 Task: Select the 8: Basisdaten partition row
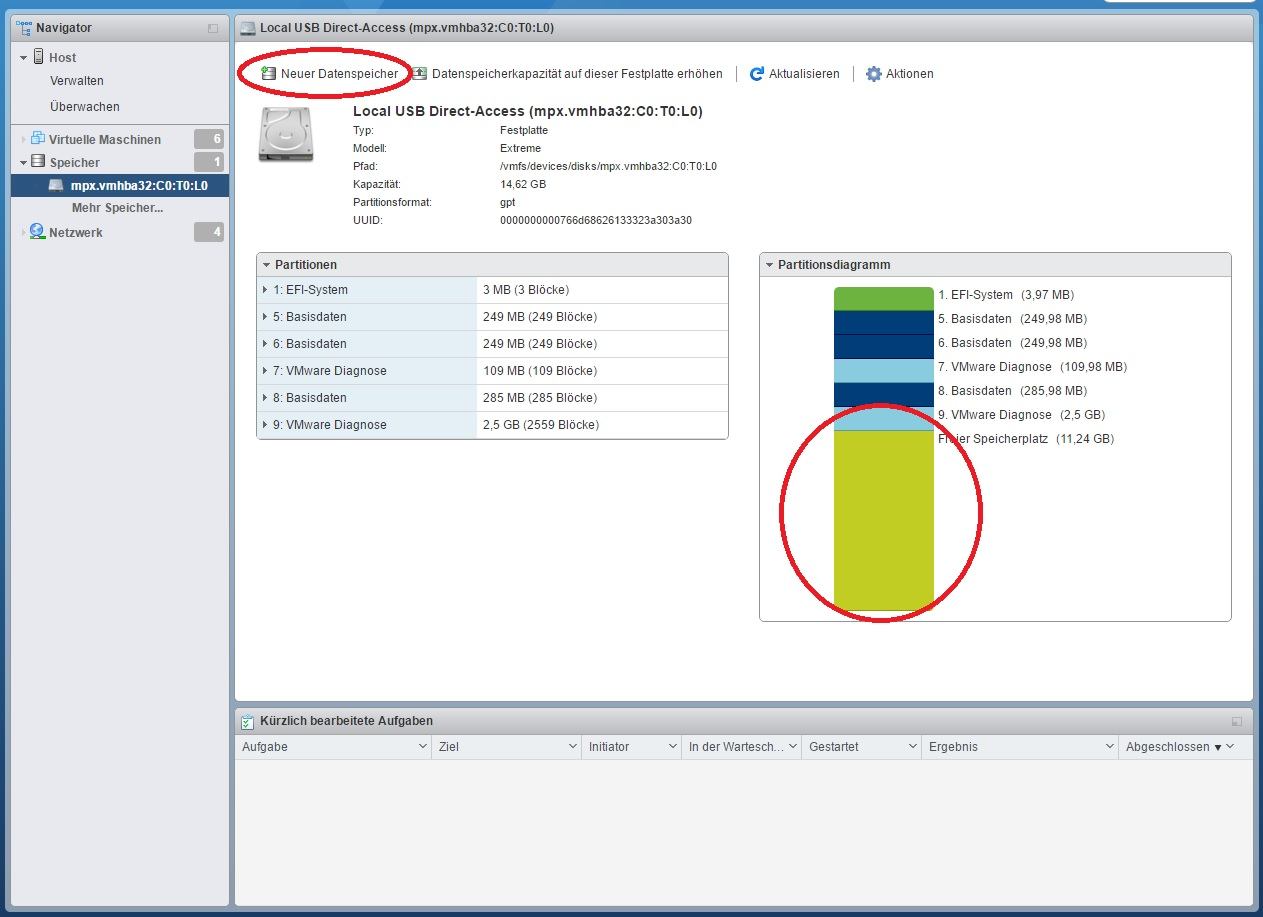492,398
